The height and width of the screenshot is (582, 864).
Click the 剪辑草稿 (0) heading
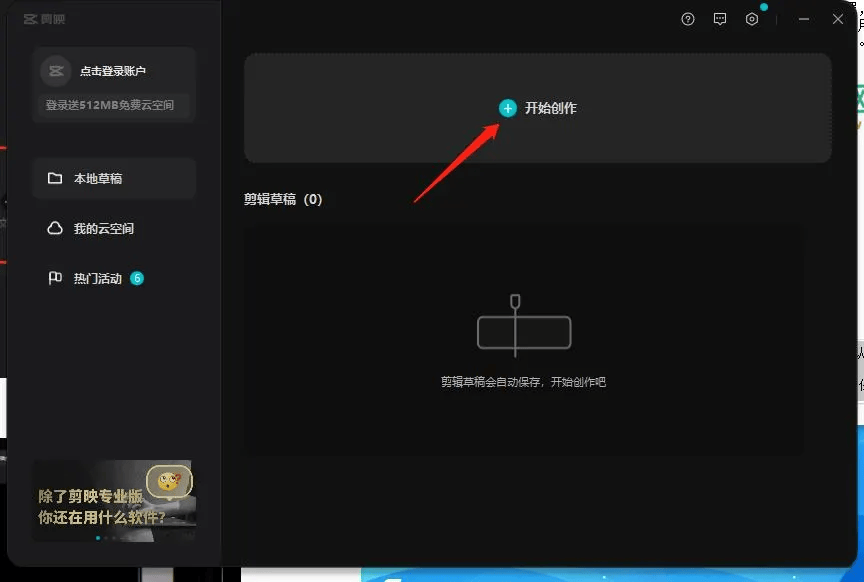tap(283, 199)
